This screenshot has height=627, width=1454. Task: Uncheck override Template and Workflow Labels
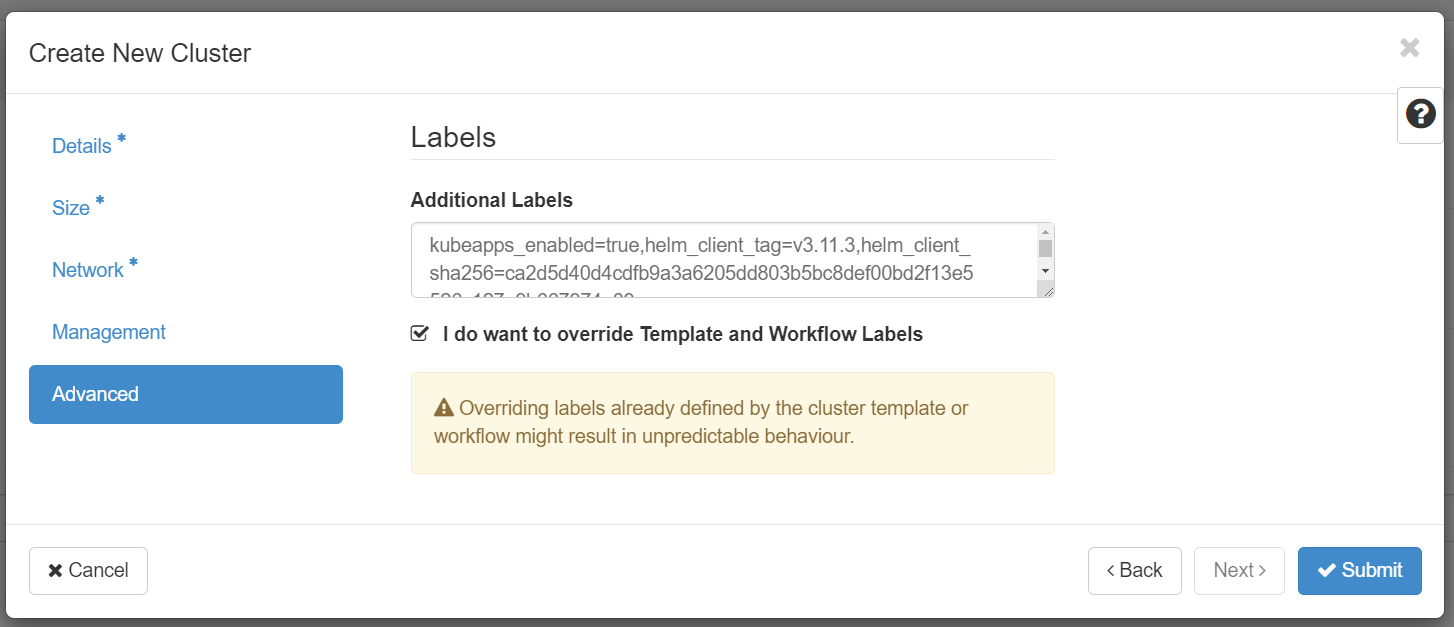tap(420, 334)
